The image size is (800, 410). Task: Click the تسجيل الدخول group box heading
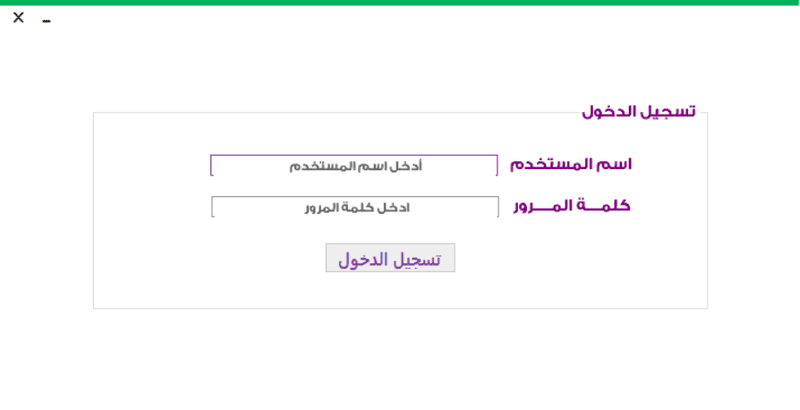pos(638,111)
